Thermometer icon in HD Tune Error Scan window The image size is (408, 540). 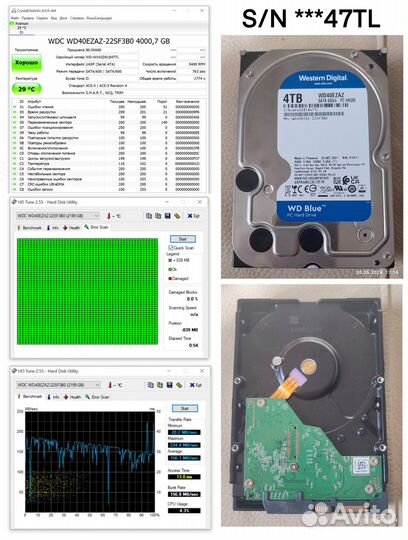point(109,216)
